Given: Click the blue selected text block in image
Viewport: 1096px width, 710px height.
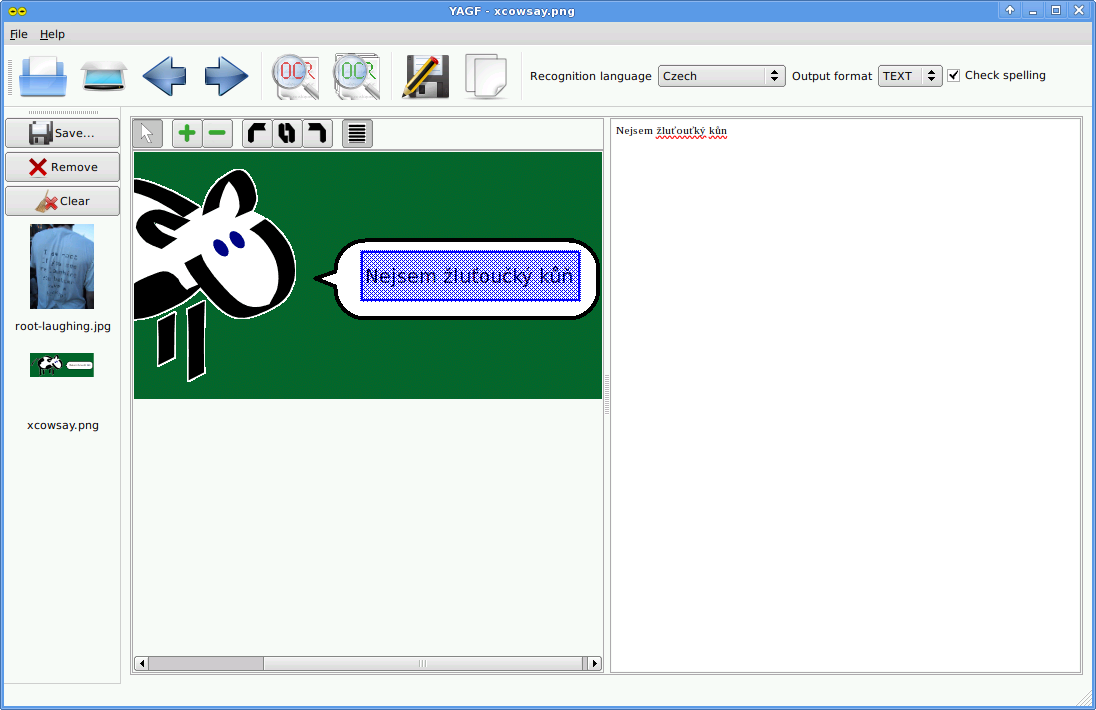Looking at the screenshot, I should click(x=470, y=276).
